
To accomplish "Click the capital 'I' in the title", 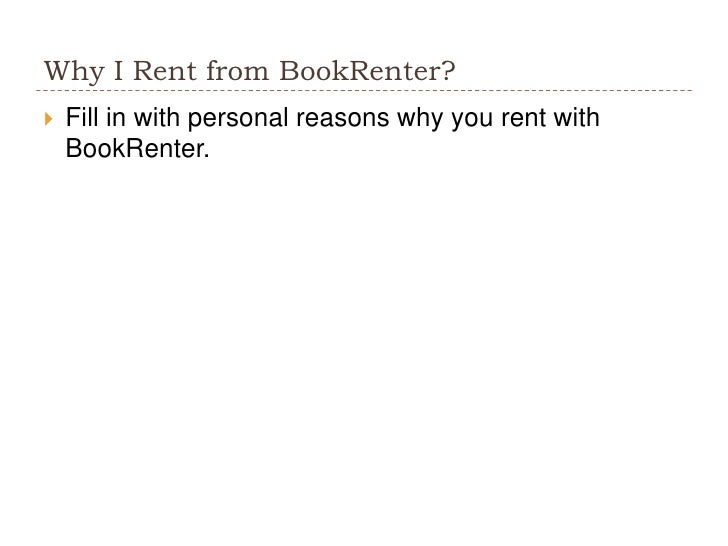I will (x=119, y=71).
